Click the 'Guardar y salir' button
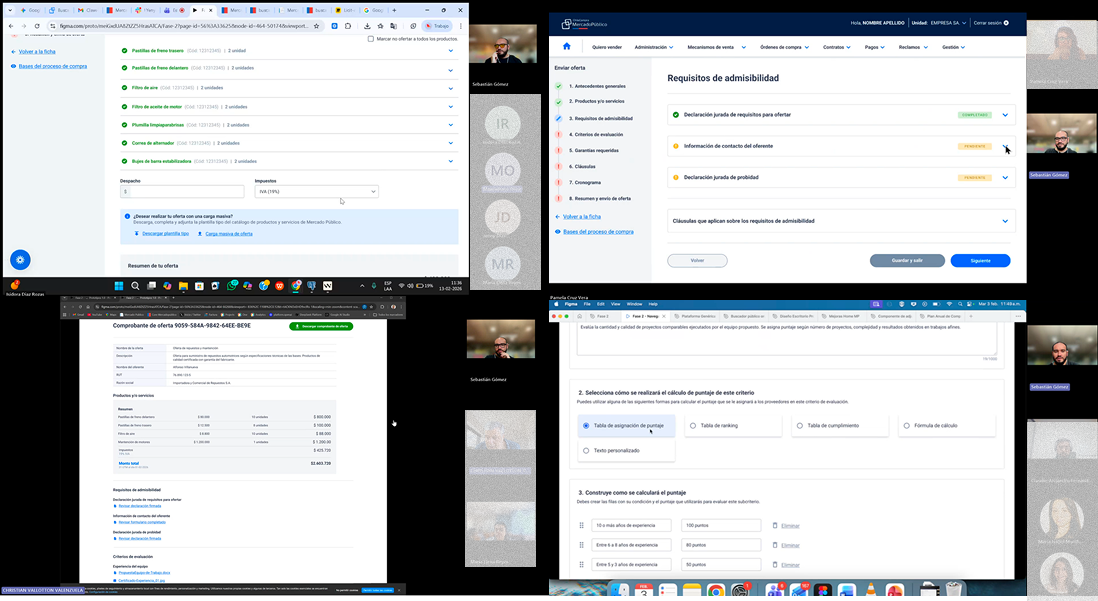The height and width of the screenshot is (601, 1098). coord(907,261)
